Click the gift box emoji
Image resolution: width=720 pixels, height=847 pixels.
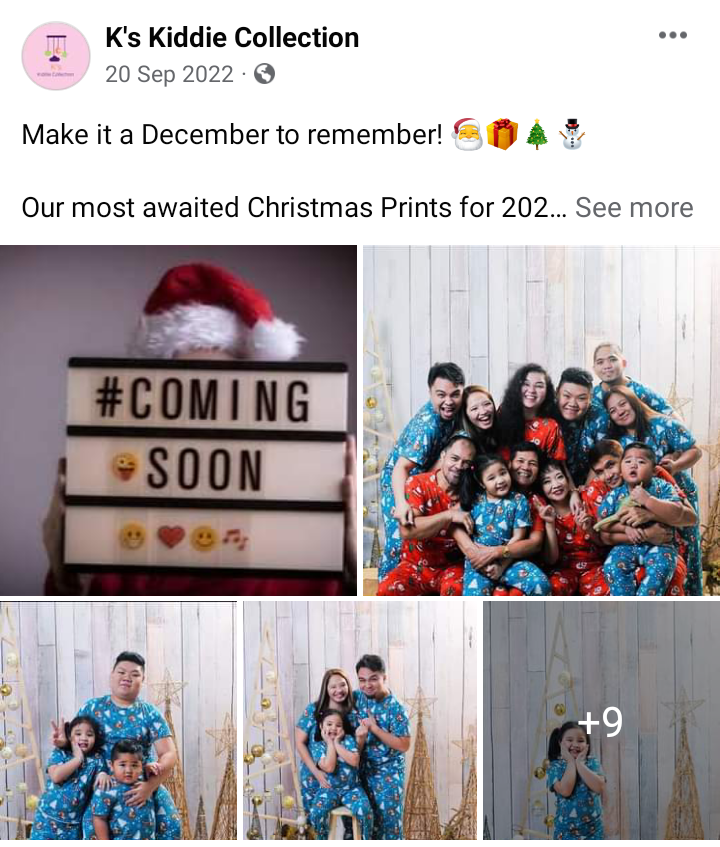pos(502,135)
